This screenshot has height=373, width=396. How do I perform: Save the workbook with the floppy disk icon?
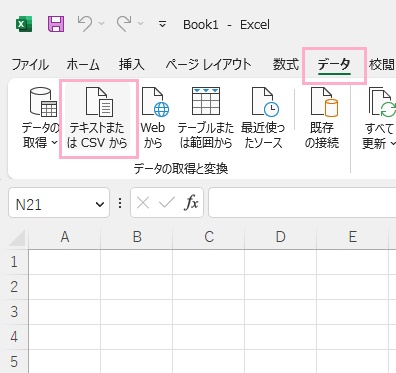point(56,24)
